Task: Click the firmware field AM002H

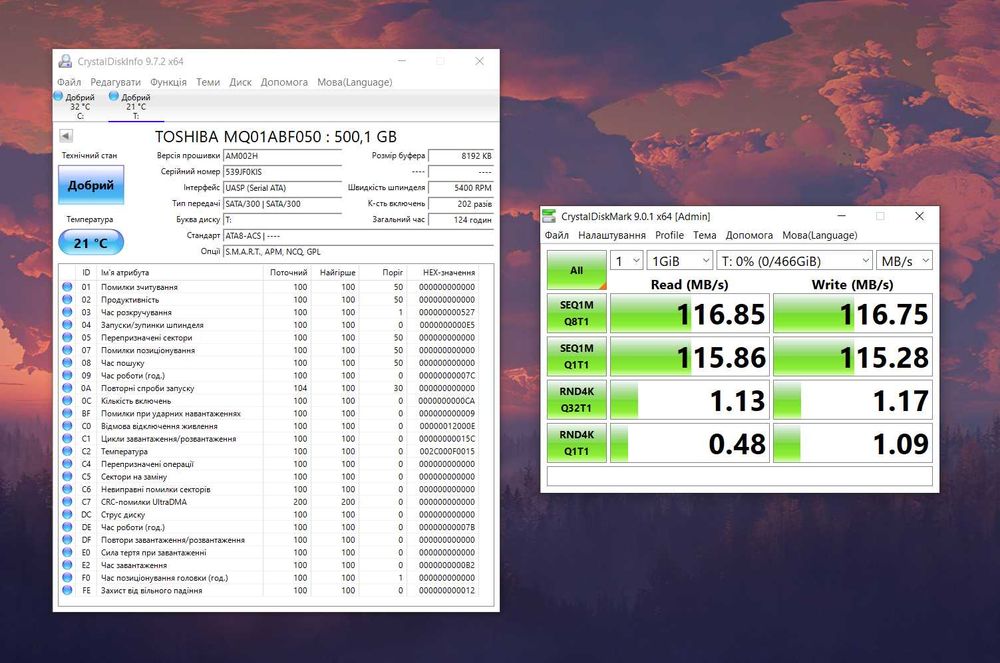Action: [283, 156]
